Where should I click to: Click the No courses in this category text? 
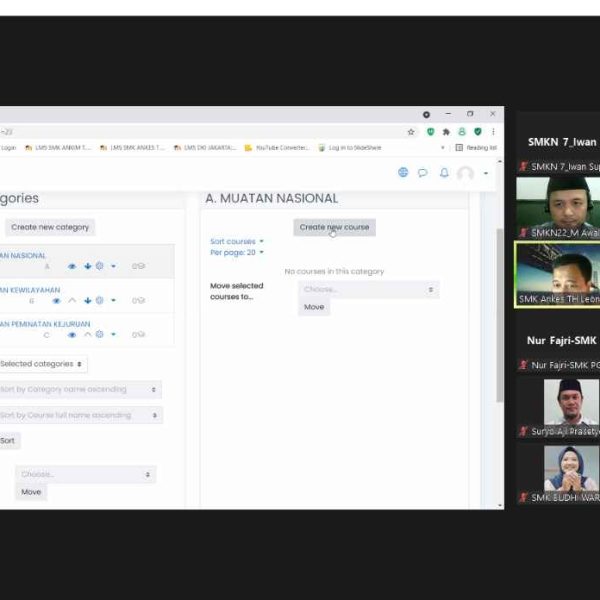pyautogui.click(x=334, y=272)
